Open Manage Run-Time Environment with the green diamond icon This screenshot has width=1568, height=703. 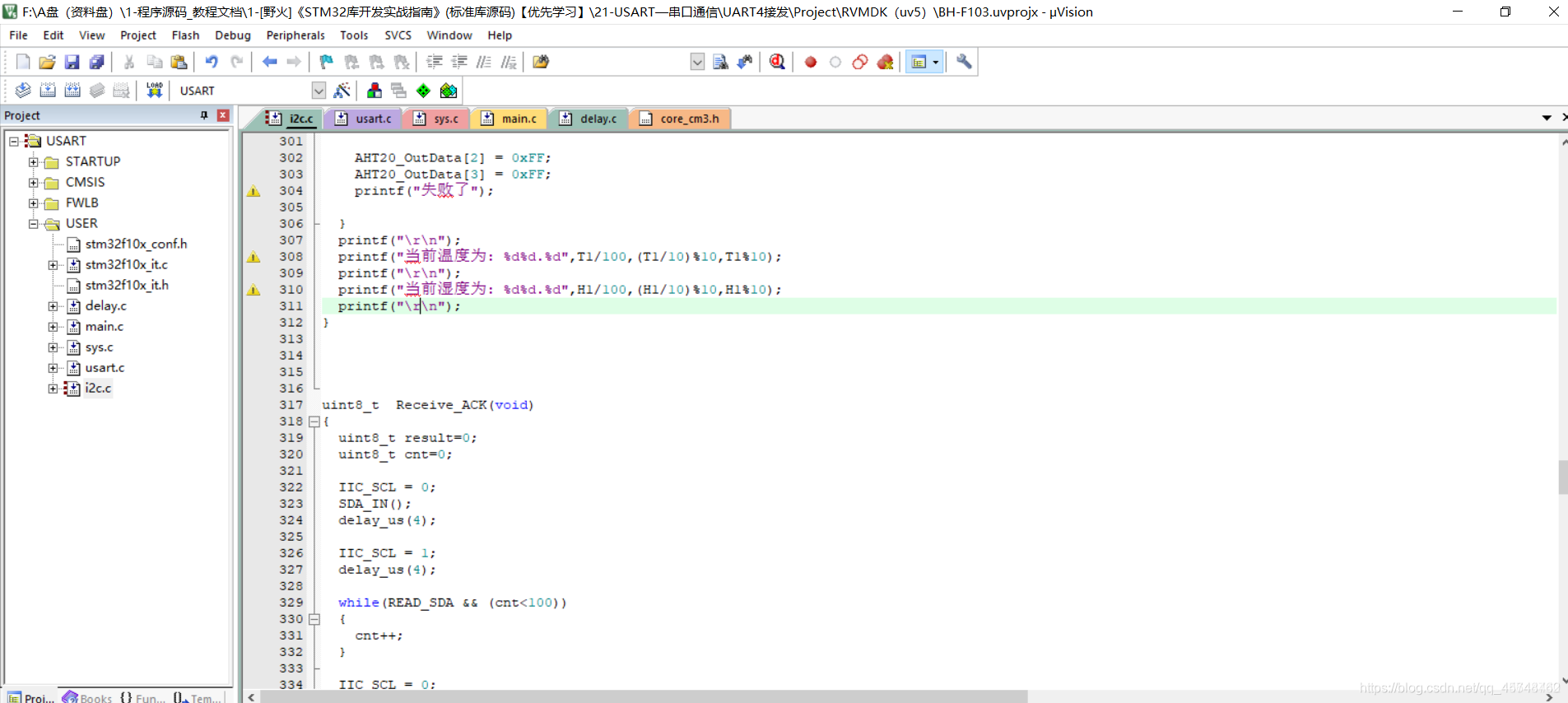coord(423,91)
